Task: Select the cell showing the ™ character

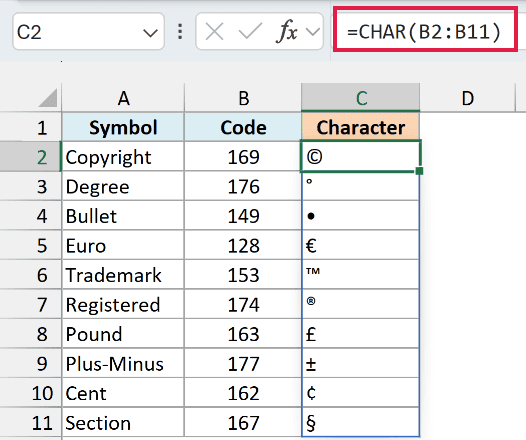Action: click(361, 275)
